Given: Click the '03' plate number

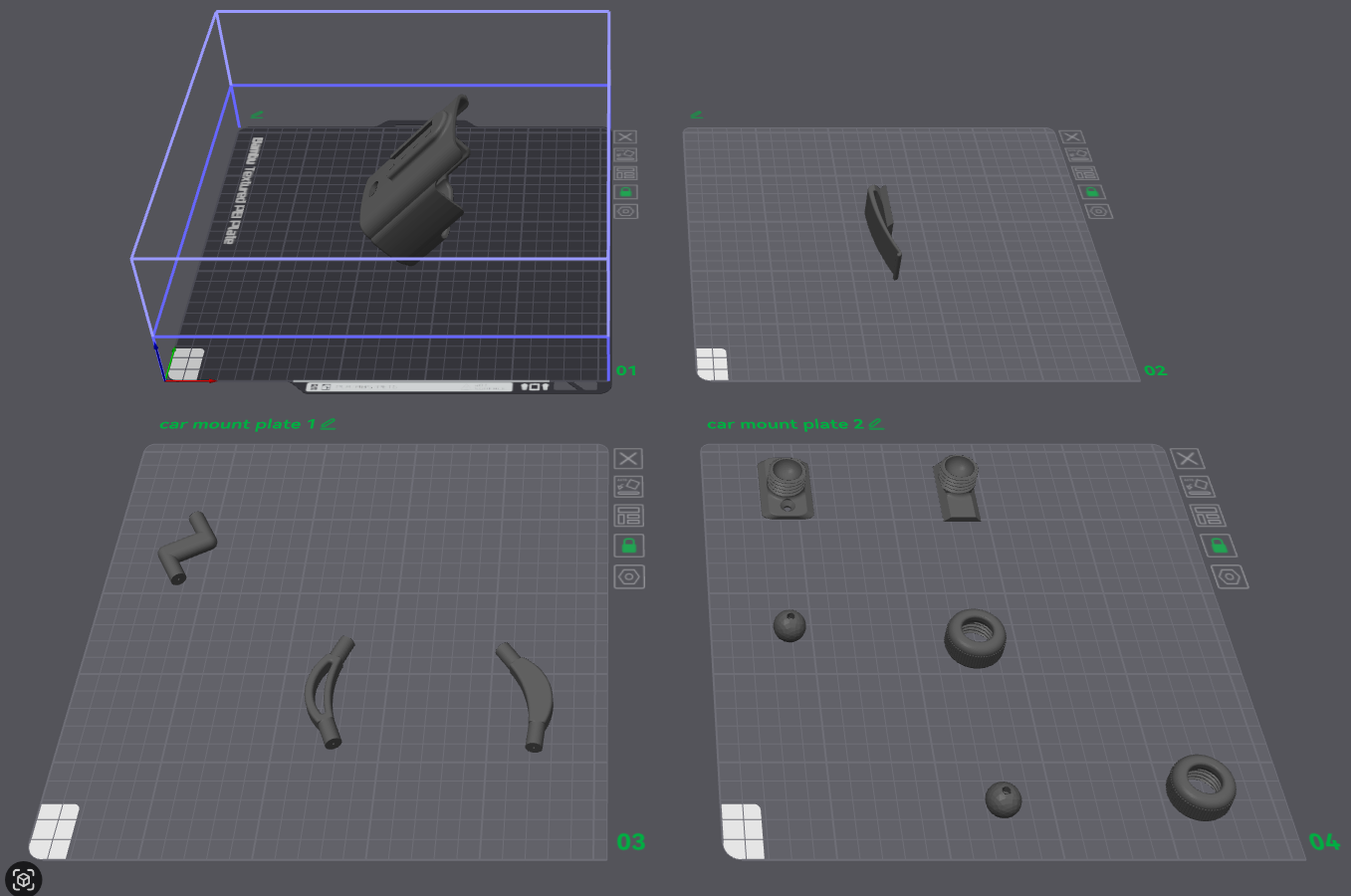Looking at the screenshot, I should 631,841.
